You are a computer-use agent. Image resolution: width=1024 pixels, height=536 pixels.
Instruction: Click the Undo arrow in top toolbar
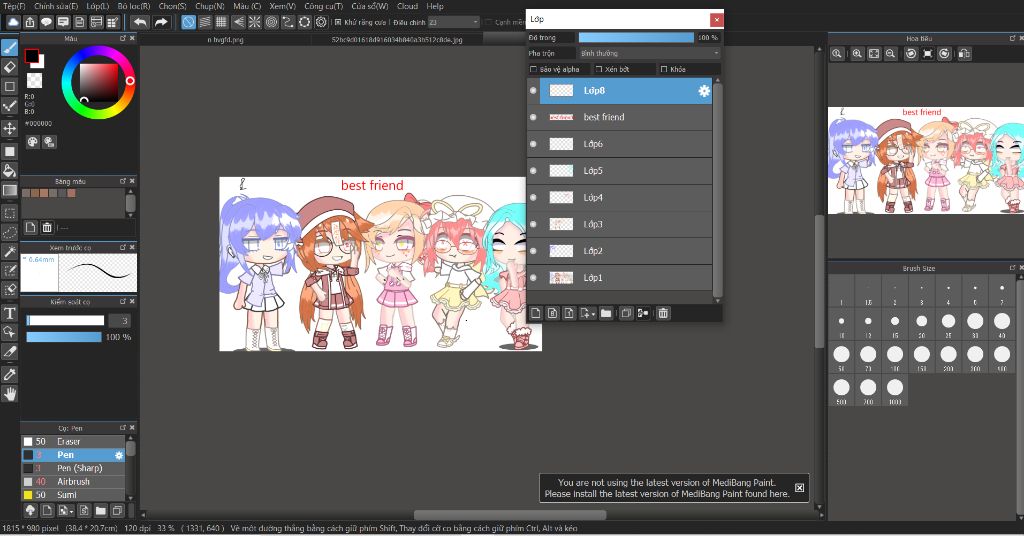tap(140, 22)
